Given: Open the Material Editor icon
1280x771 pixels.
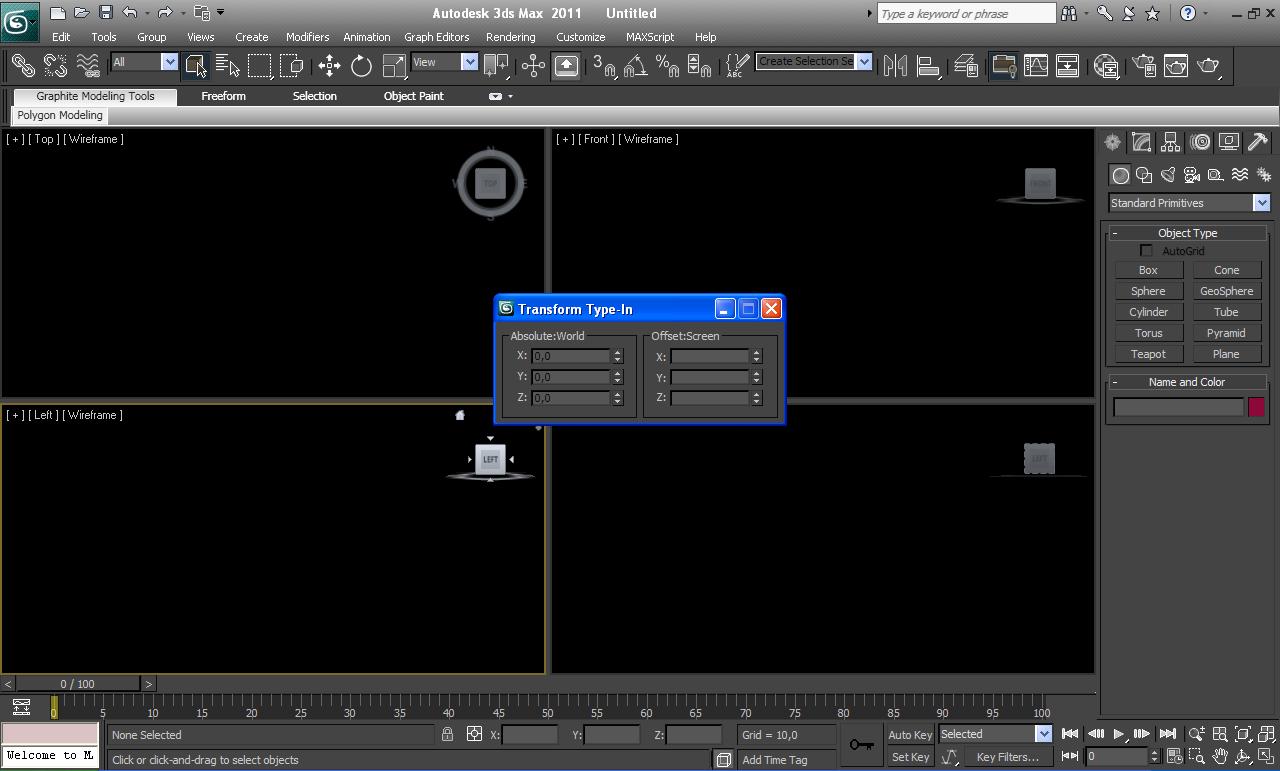Looking at the screenshot, I should point(1106,66).
